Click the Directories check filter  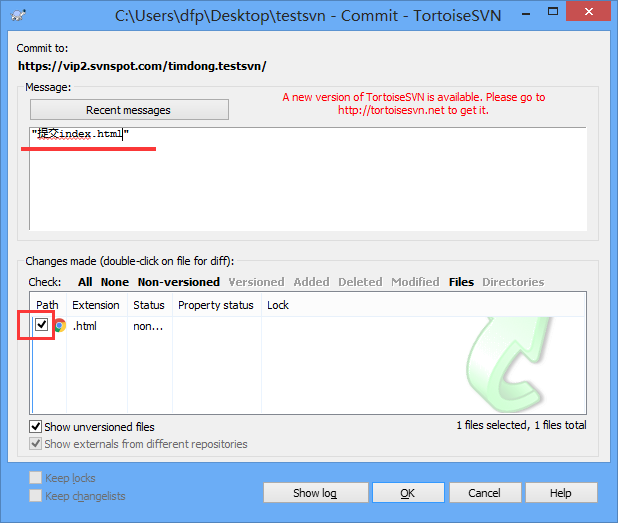513,282
